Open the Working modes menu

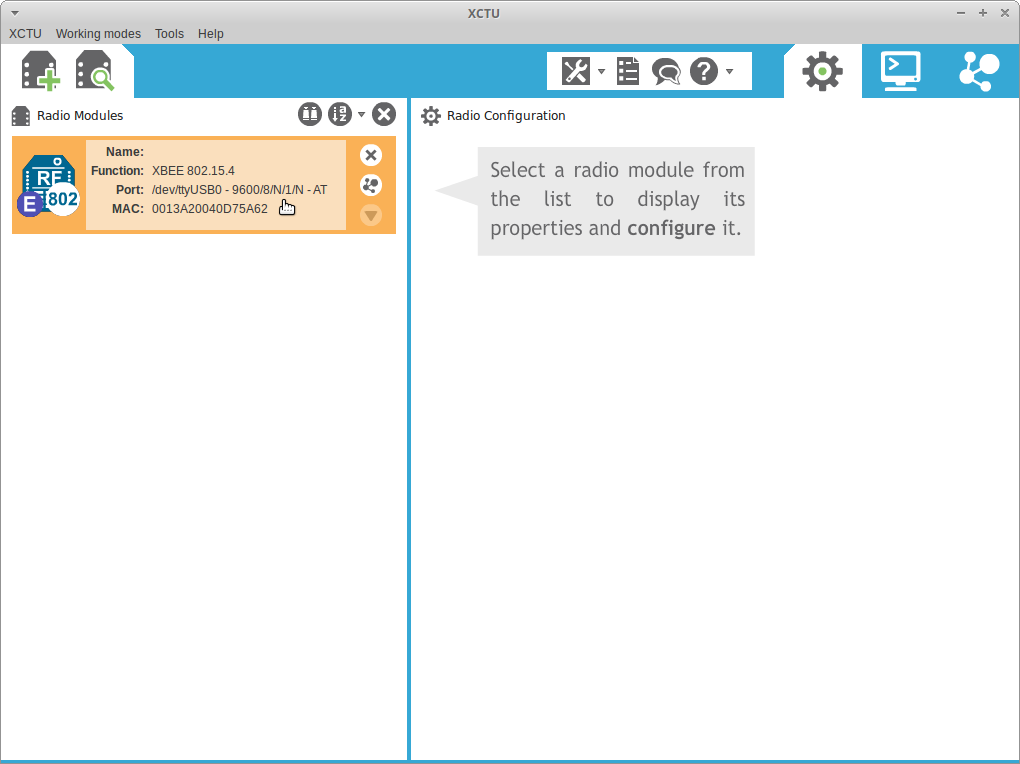pyautogui.click(x=98, y=34)
